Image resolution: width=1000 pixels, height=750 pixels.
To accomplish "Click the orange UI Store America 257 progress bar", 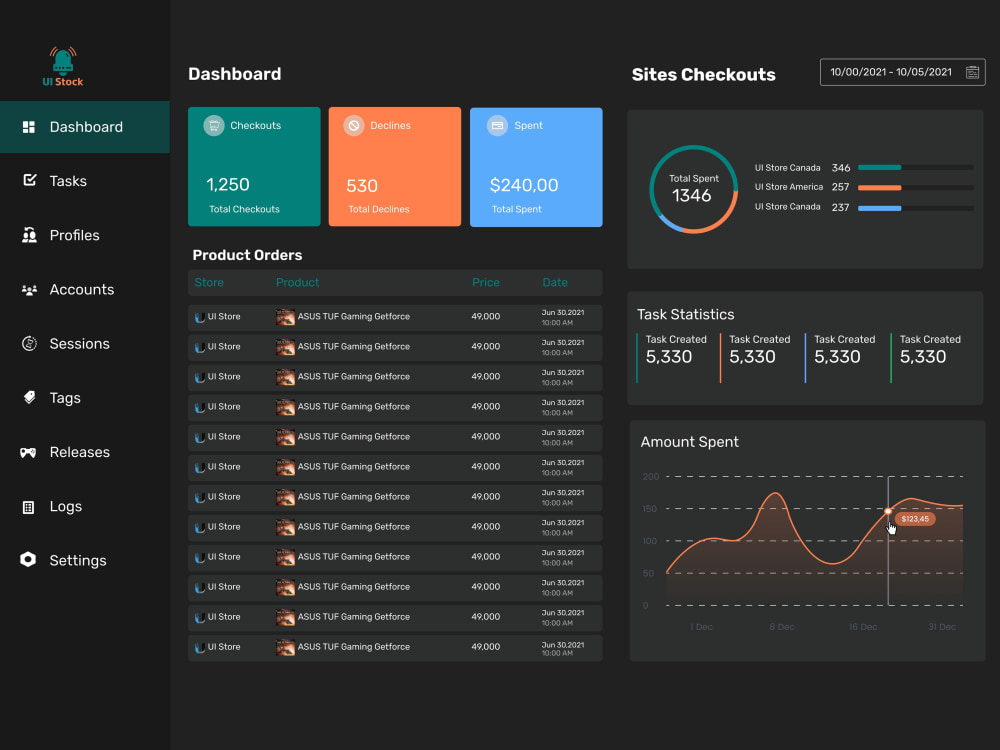I will (x=915, y=188).
